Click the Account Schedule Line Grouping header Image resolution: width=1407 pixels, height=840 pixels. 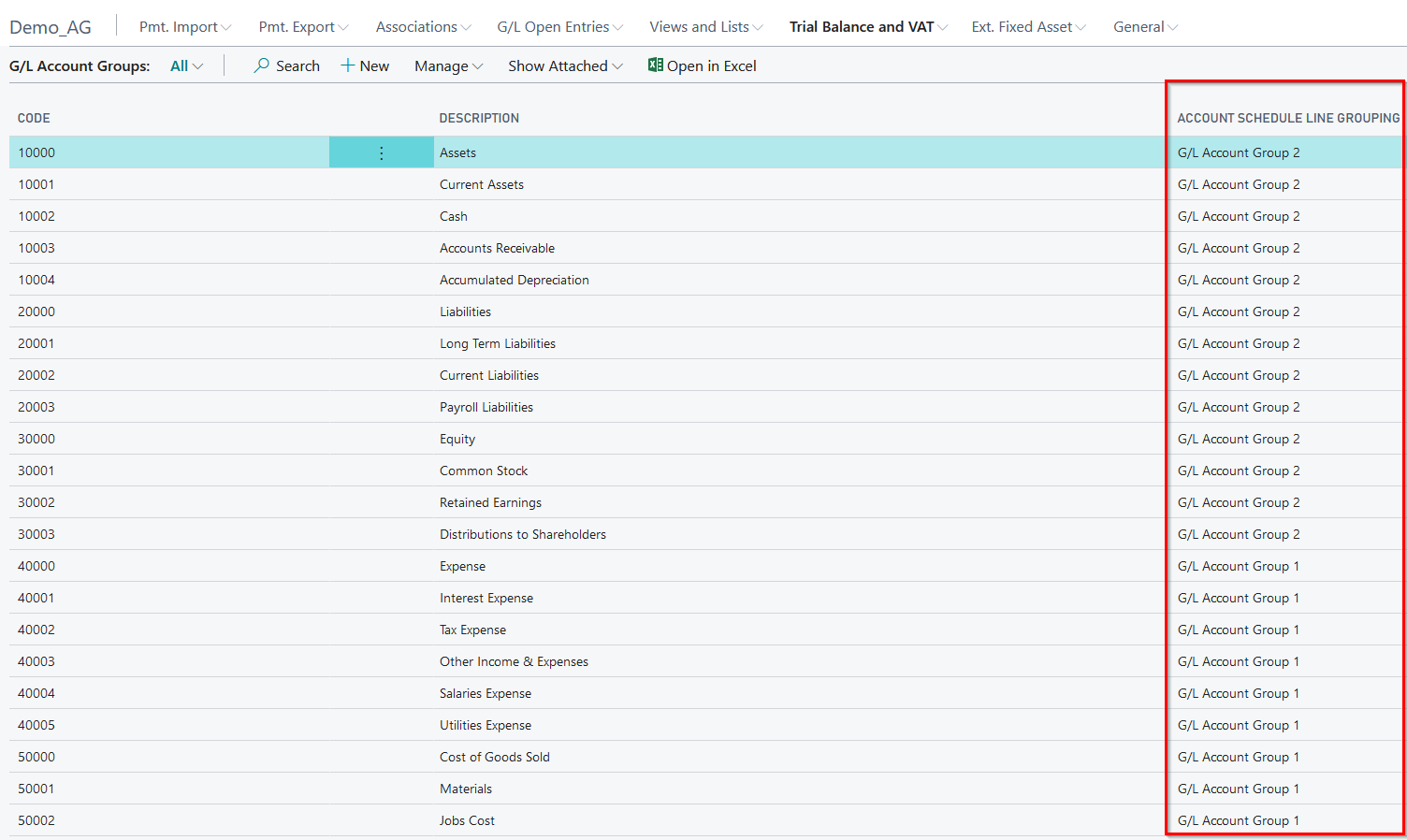(1287, 119)
